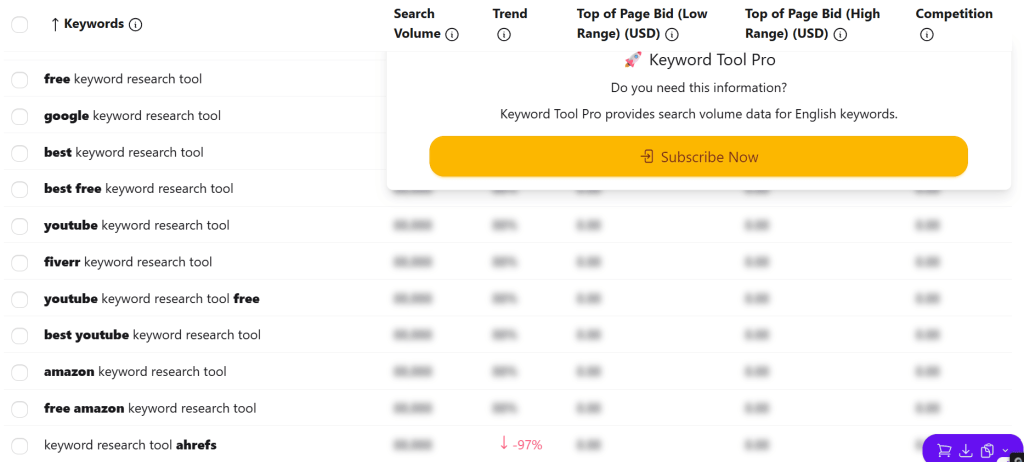Click the Trend column info icon

point(504,34)
